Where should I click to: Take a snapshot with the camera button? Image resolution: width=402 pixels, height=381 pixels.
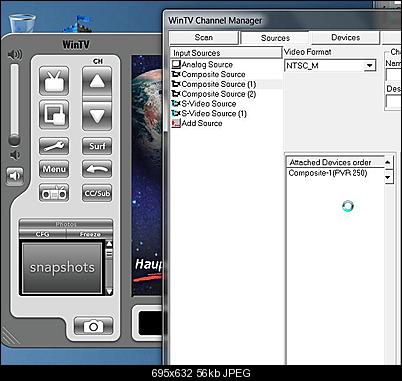(x=93, y=326)
